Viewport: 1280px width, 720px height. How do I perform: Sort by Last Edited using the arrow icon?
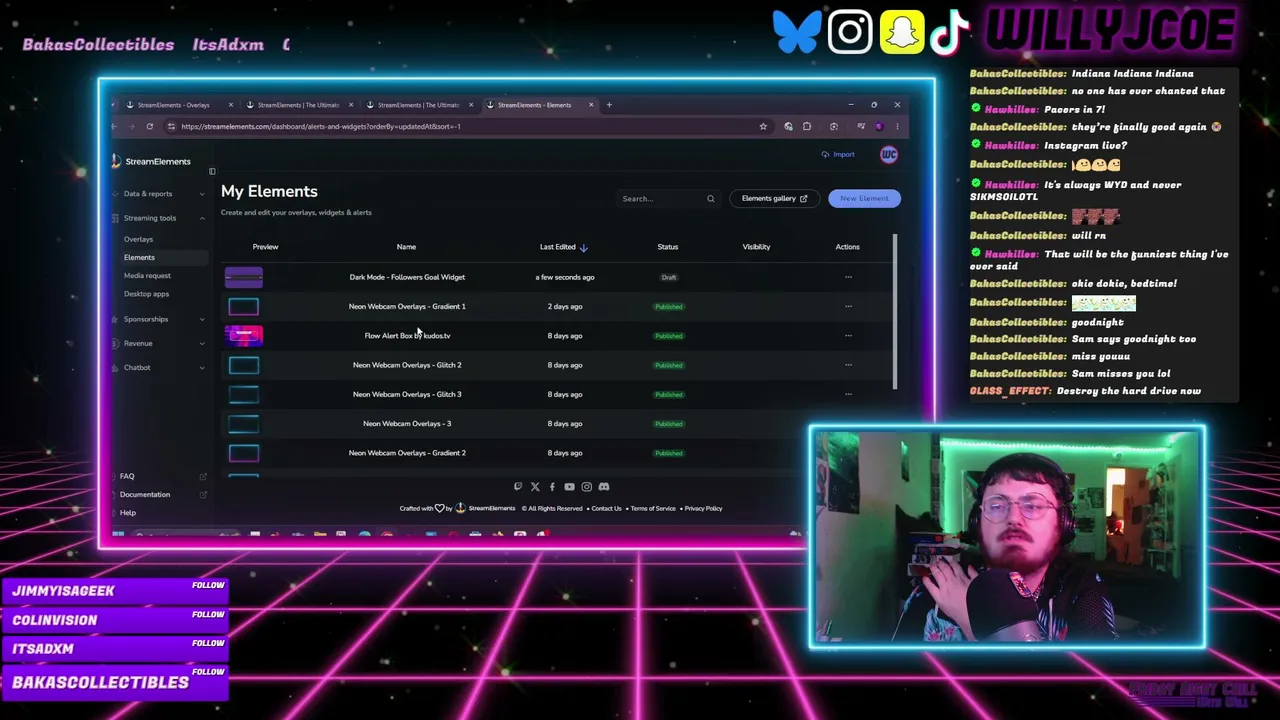click(584, 247)
